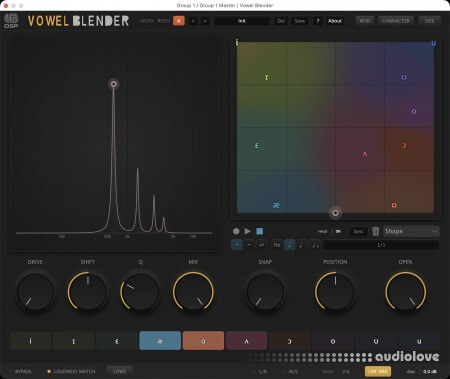Click the 'æ' marker on vowel map

click(276, 205)
